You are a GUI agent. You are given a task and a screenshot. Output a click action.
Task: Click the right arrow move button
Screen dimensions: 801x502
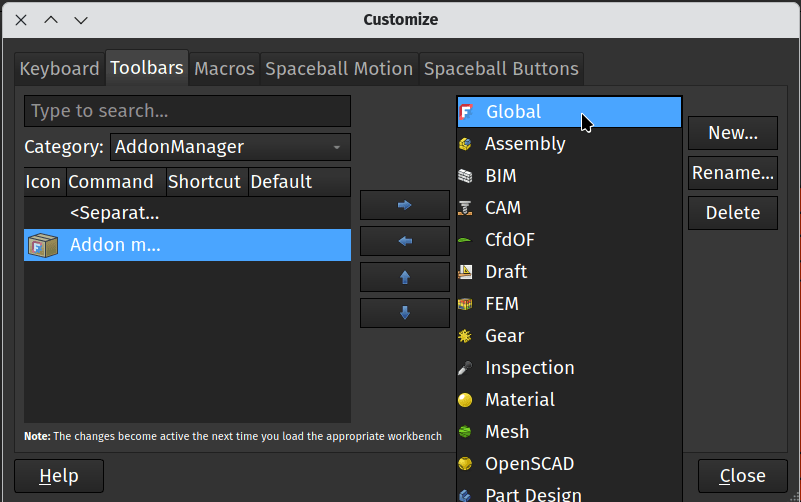404,205
